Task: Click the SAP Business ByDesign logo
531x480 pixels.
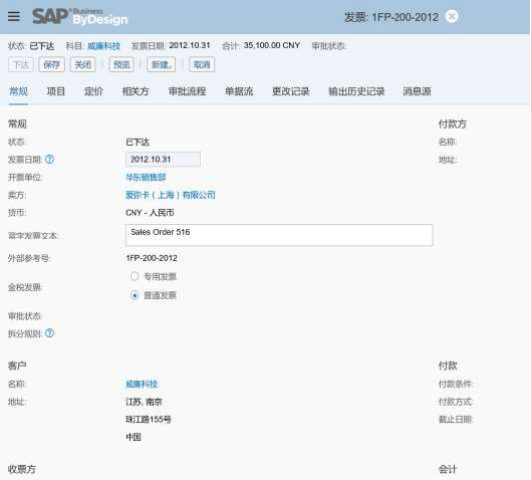Action: [80, 17]
